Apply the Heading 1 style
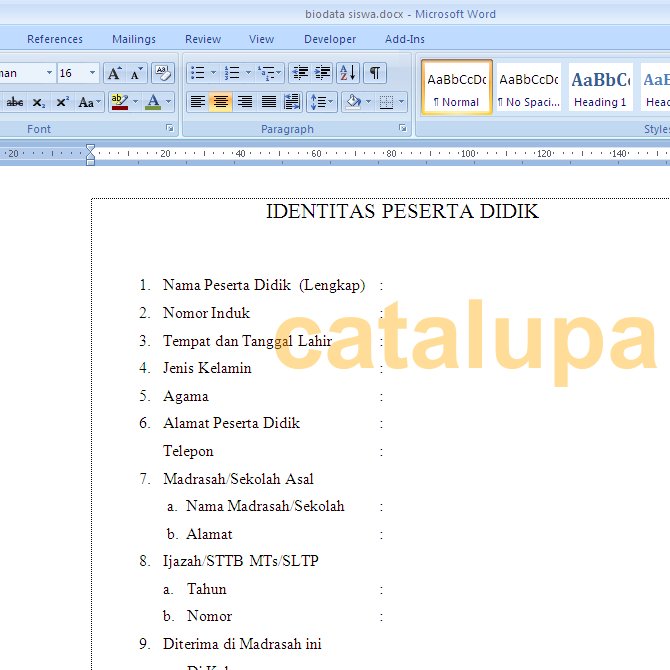Viewport: 670px width, 670px height. pos(600,87)
